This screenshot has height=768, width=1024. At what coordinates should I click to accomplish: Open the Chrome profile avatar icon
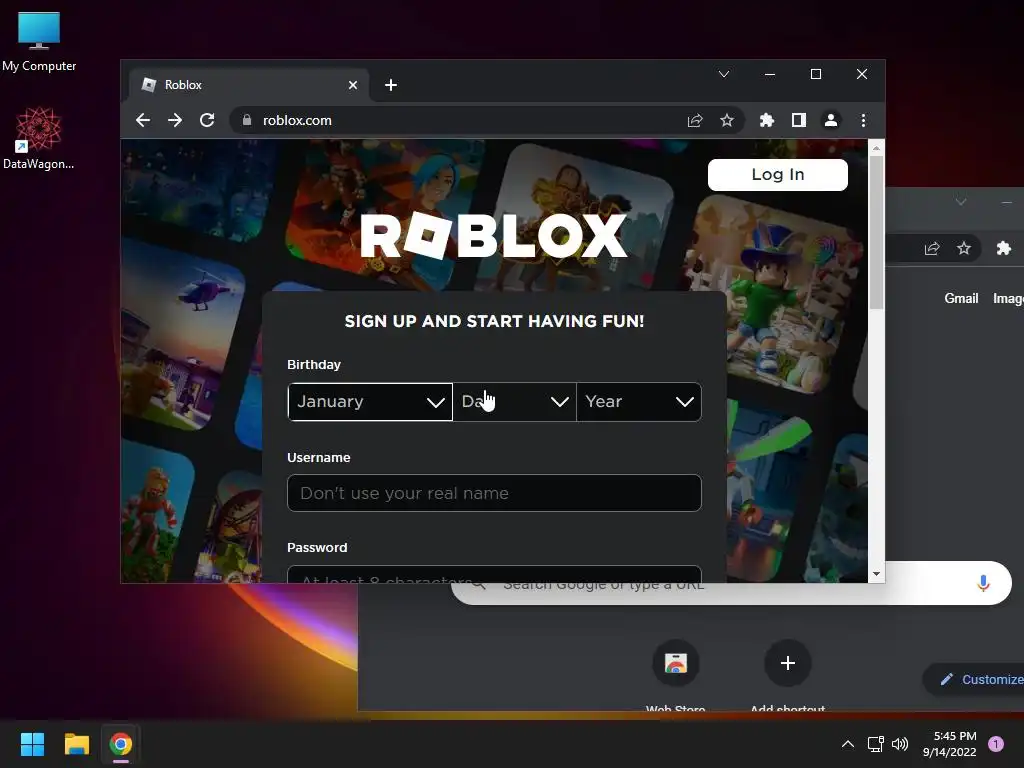831,120
